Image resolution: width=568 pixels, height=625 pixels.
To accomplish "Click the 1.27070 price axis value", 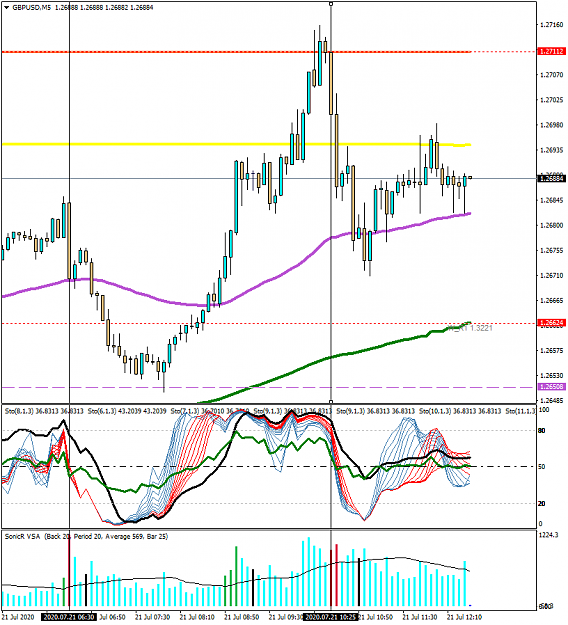I will click(552, 75).
